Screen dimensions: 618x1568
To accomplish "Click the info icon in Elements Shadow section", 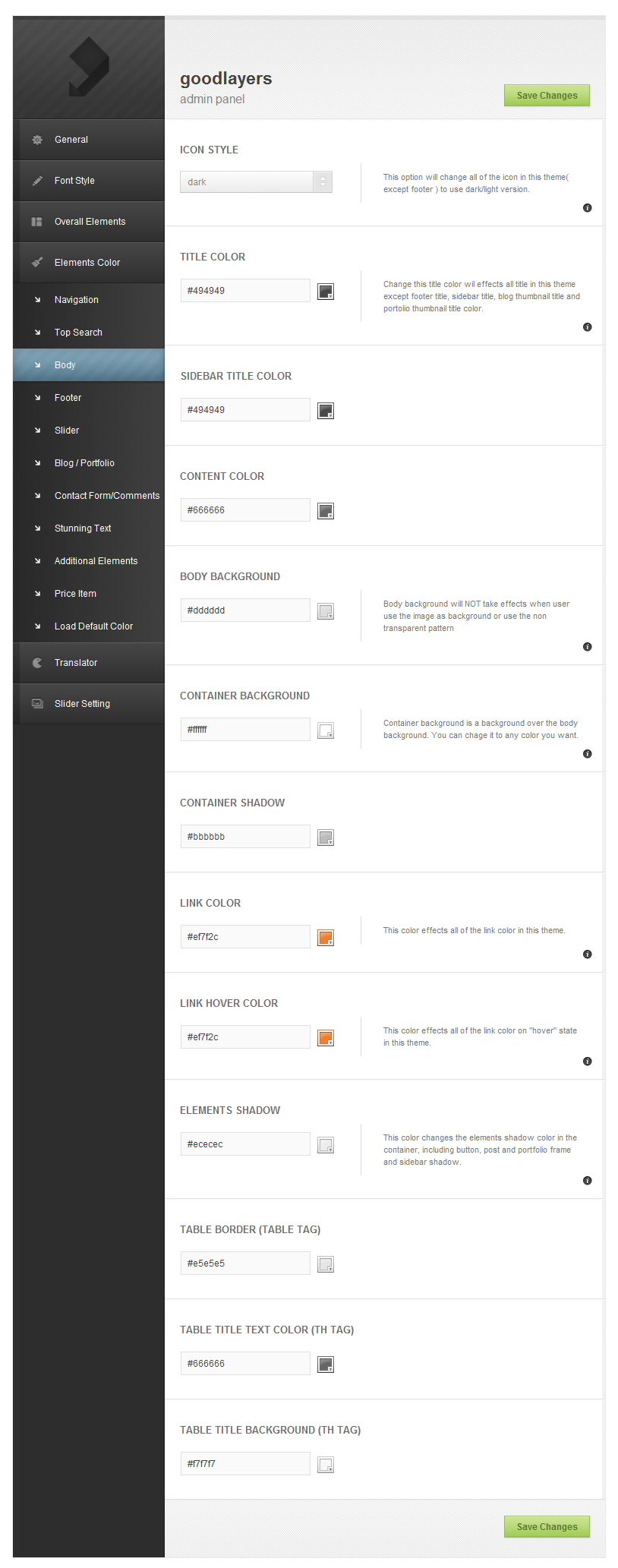I will 587,1181.
